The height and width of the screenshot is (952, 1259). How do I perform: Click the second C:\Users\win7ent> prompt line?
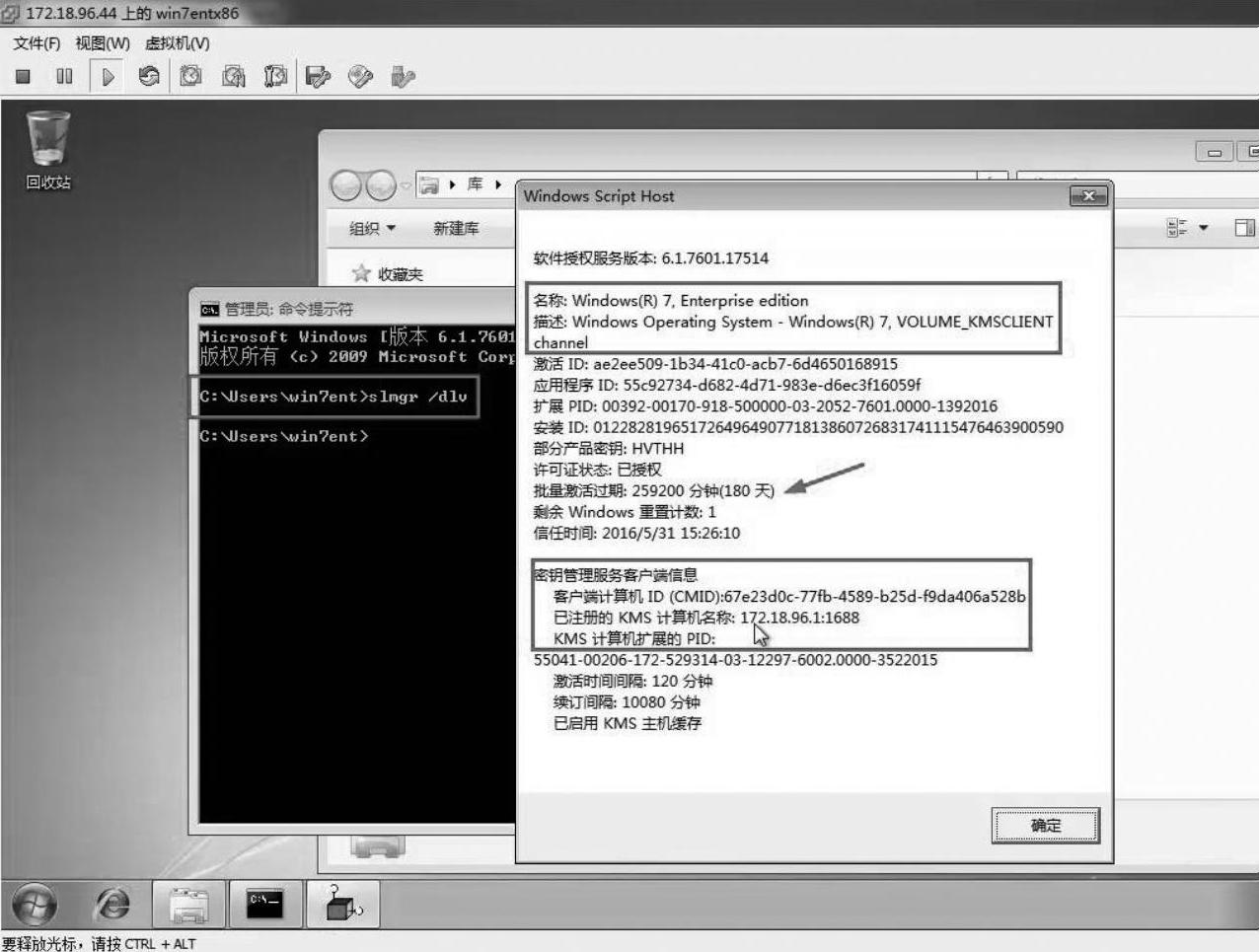284,436
